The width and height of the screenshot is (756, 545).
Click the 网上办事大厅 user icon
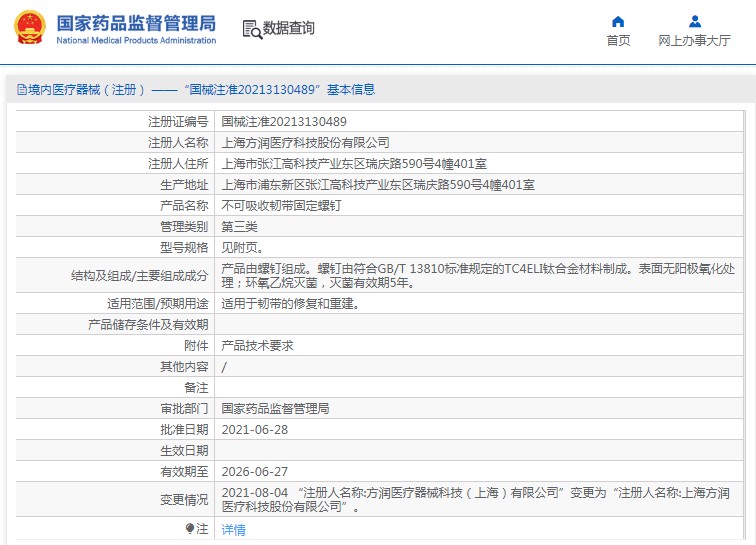695,22
